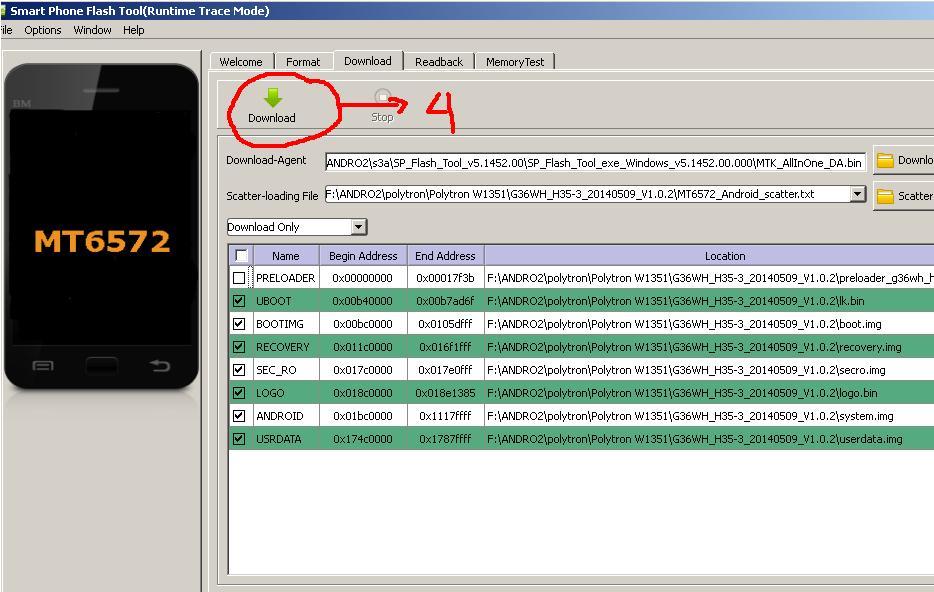The width and height of the screenshot is (934, 592).
Task: Disable the UBOOT partition checkbox
Action: point(239,301)
